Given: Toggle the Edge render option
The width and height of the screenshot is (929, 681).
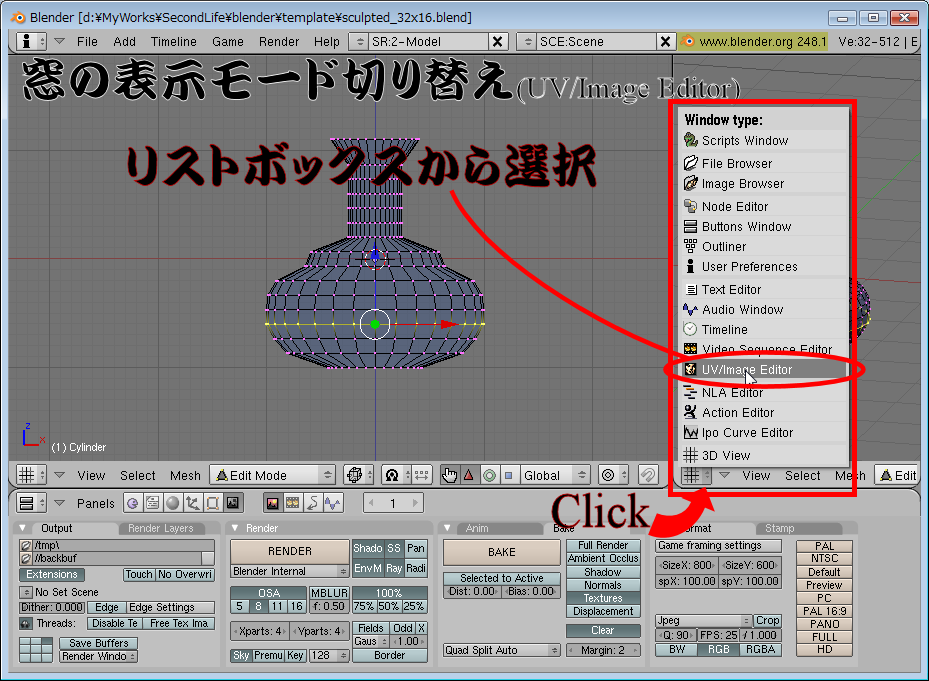Looking at the screenshot, I should (107, 608).
